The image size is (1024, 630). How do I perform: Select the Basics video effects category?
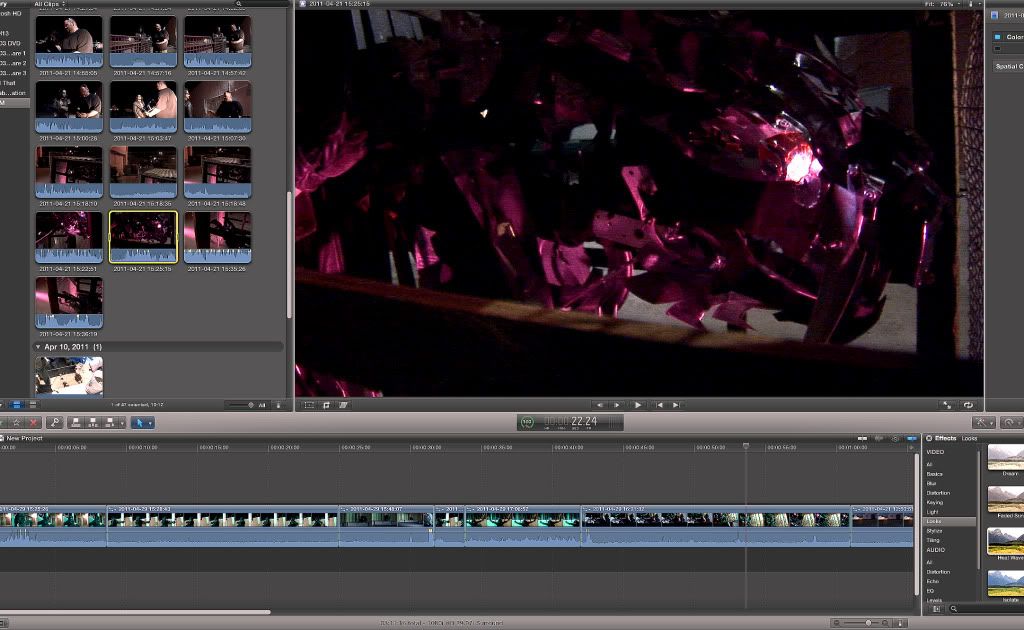[935, 474]
